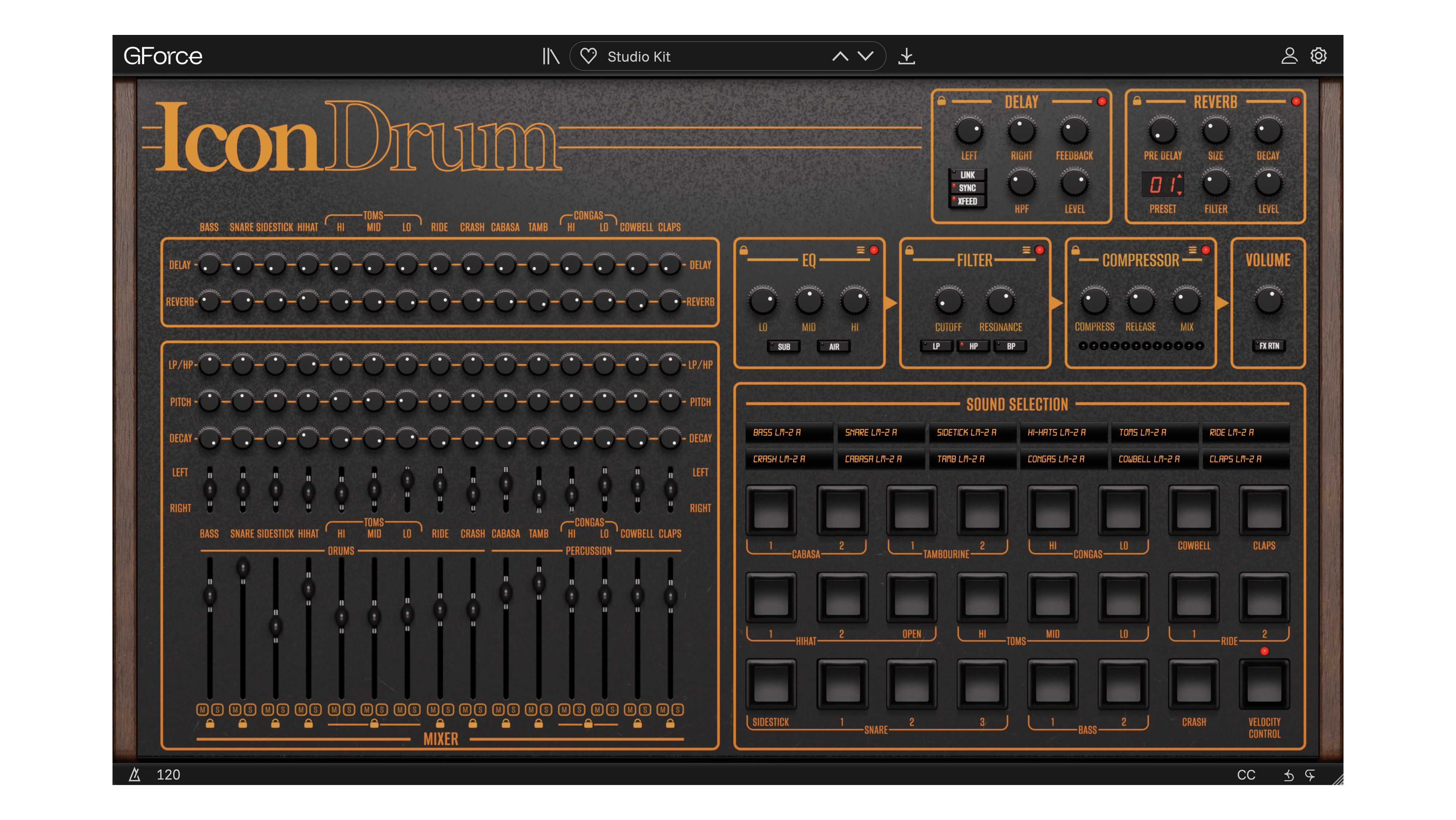Click the FX RTN button under Volume
The height and width of the screenshot is (820, 1456).
1269,346
